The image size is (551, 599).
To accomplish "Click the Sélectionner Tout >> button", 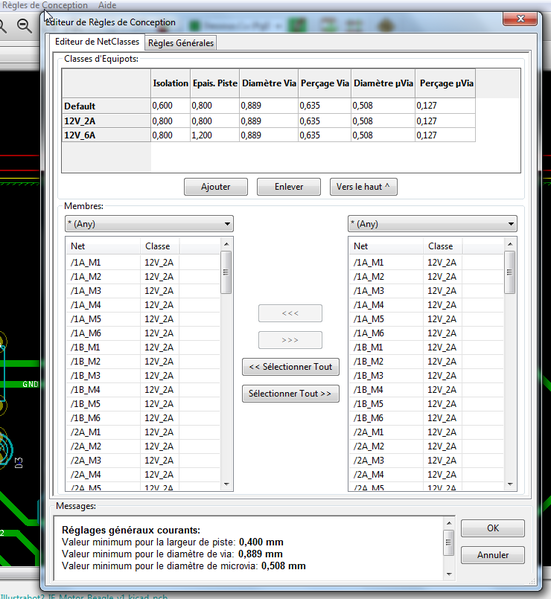I will [290, 393].
